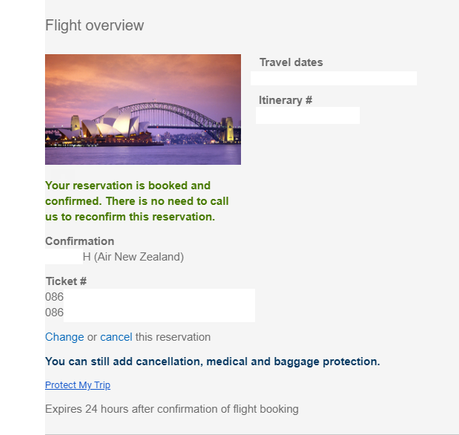Open the Protect My Trip link
459x435 pixels.
point(78,385)
